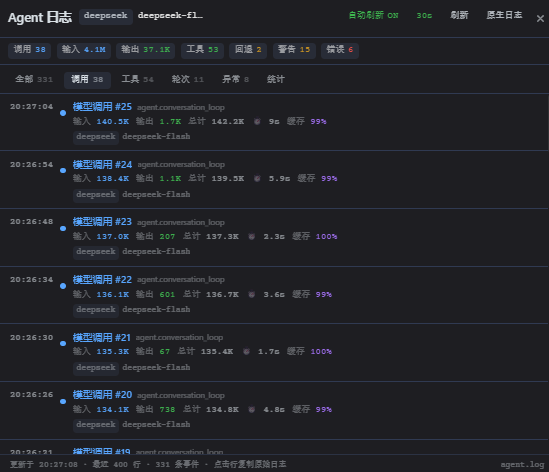Click the deepseek tag in call #21 row
The height and width of the screenshot is (472, 549).
(96, 368)
